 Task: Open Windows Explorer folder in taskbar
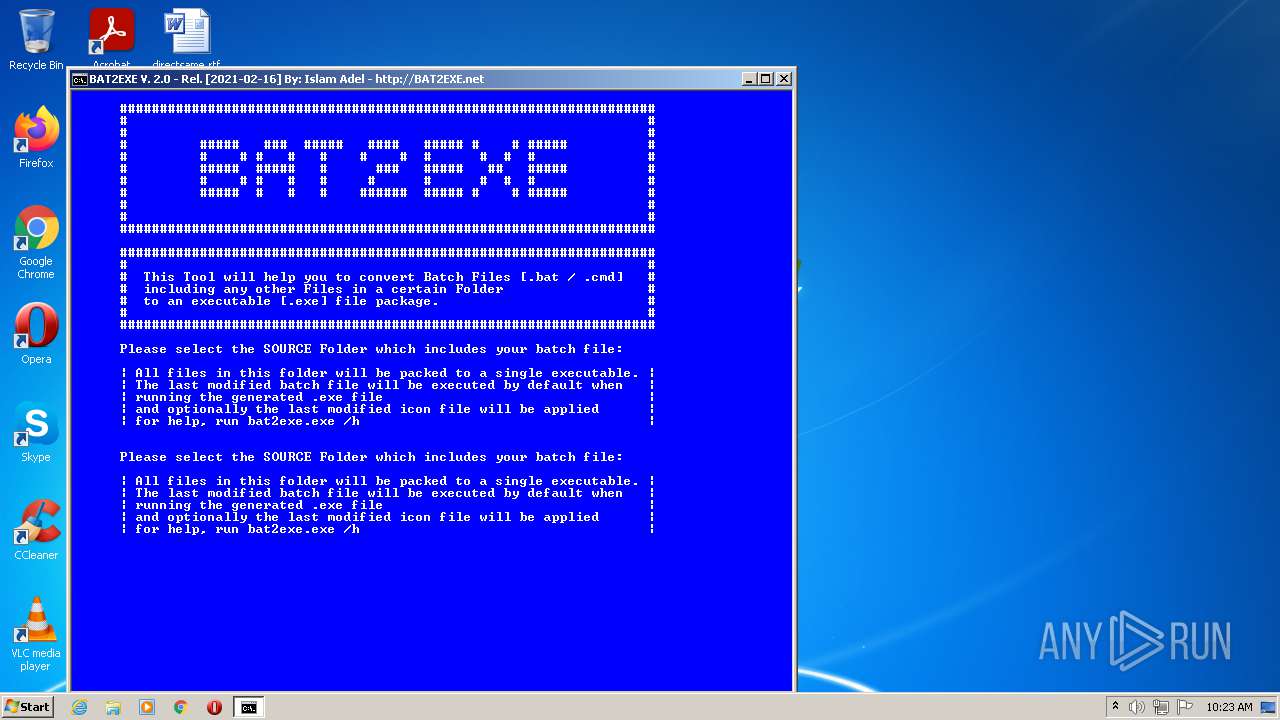[x=113, y=707]
